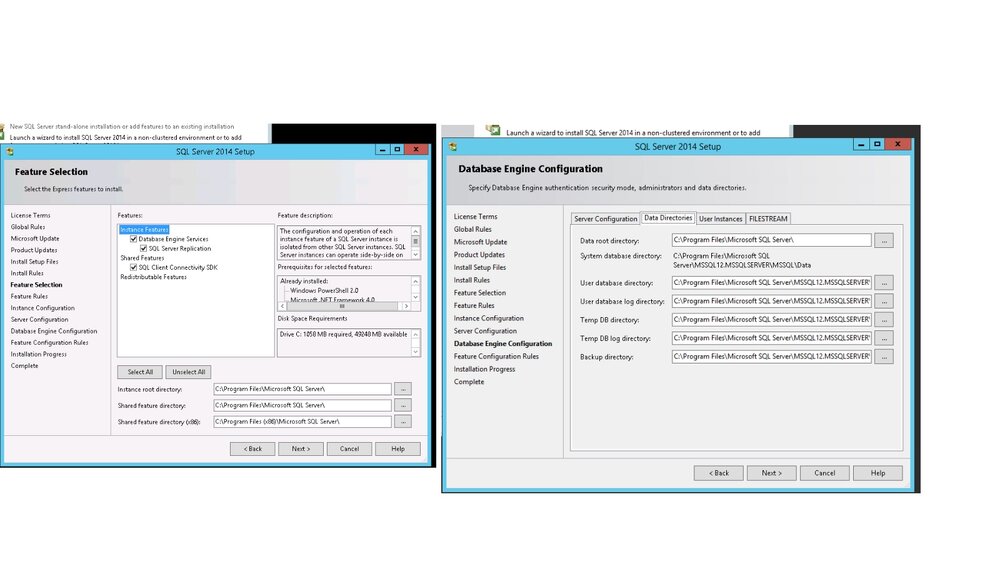Viewport: 1000px width, 562px height.
Task: Browse for Backup directory
Action: tap(884, 357)
